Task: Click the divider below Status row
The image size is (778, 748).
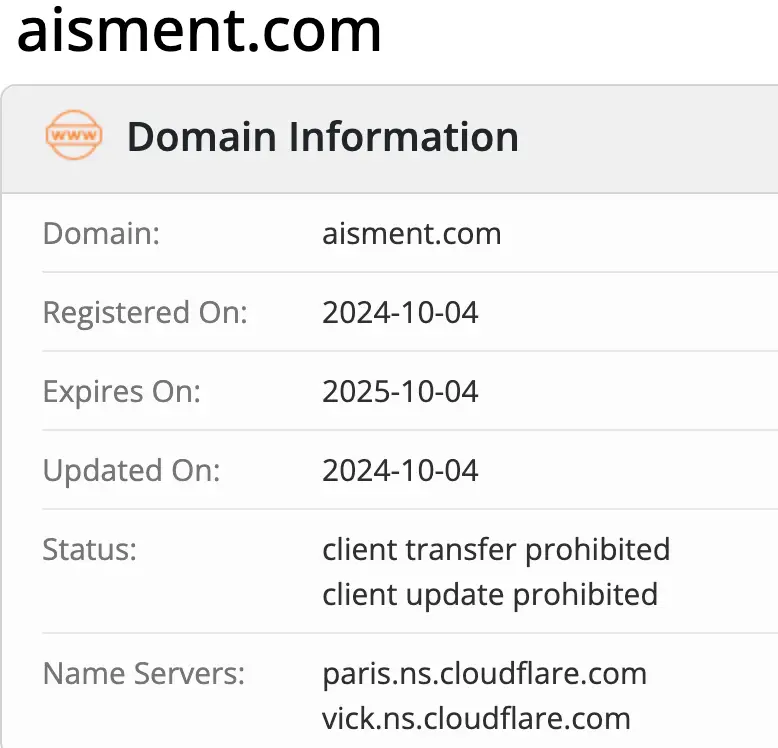Action: [410, 633]
